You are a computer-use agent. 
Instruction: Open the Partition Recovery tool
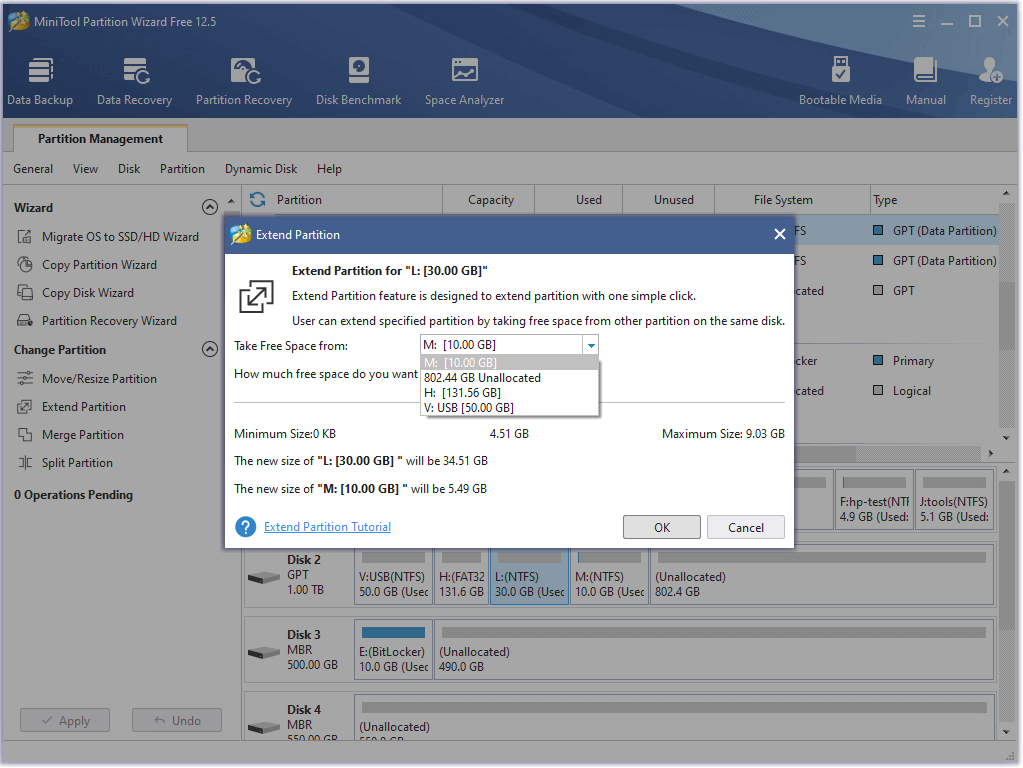pos(244,80)
